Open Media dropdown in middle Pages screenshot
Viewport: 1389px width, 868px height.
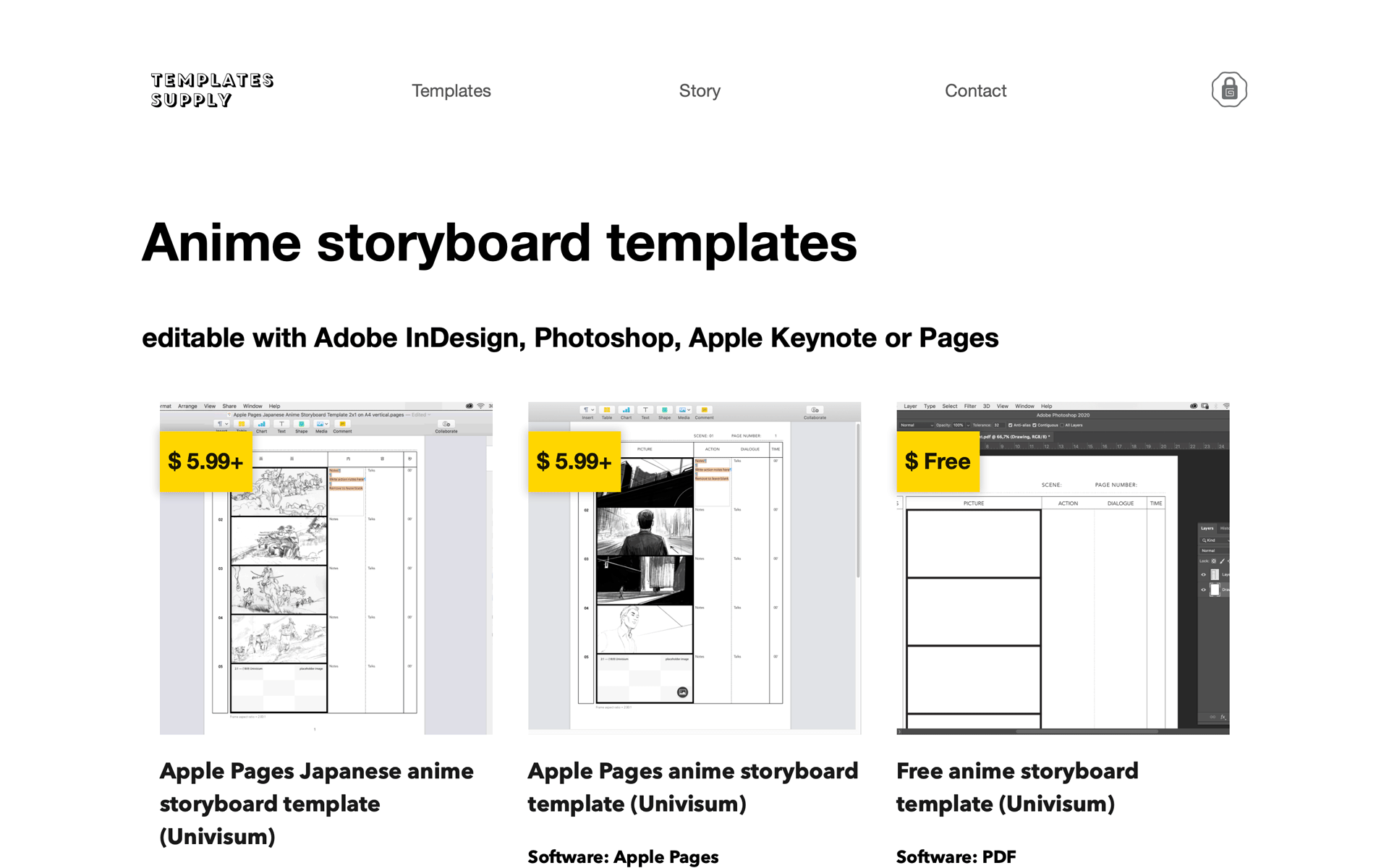pyautogui.click(x=684, y=410)
